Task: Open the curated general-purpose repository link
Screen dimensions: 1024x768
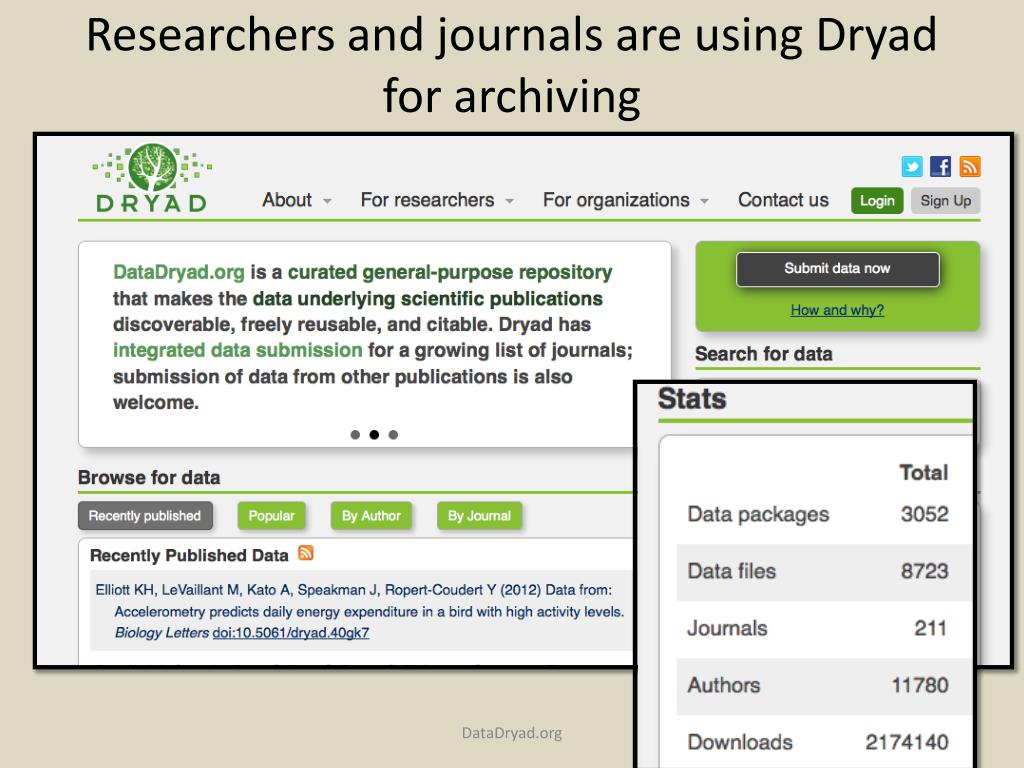Action: (x=450, y=272)
